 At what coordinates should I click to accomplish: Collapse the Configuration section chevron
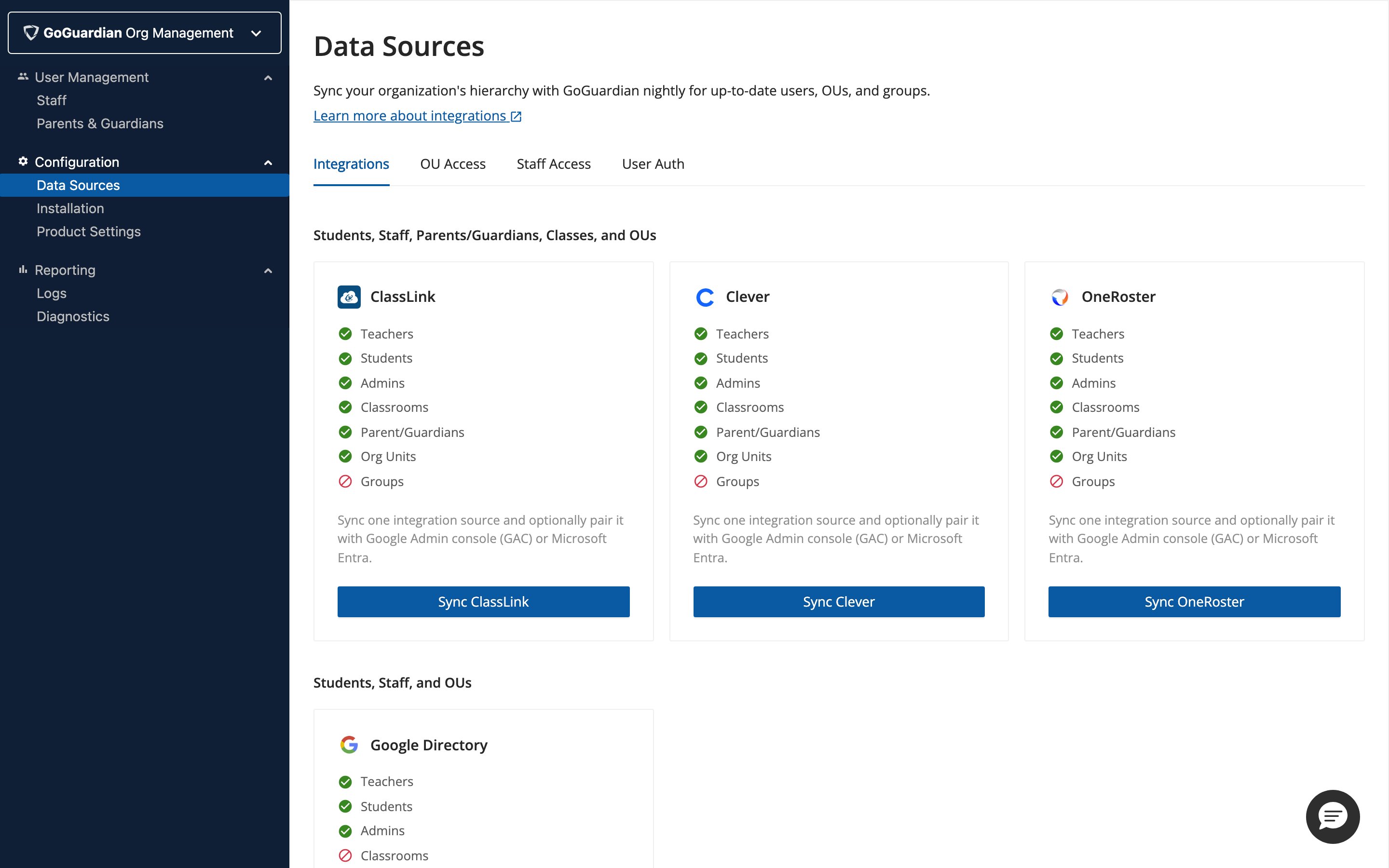pyautogui.click(x=268, y=163)
